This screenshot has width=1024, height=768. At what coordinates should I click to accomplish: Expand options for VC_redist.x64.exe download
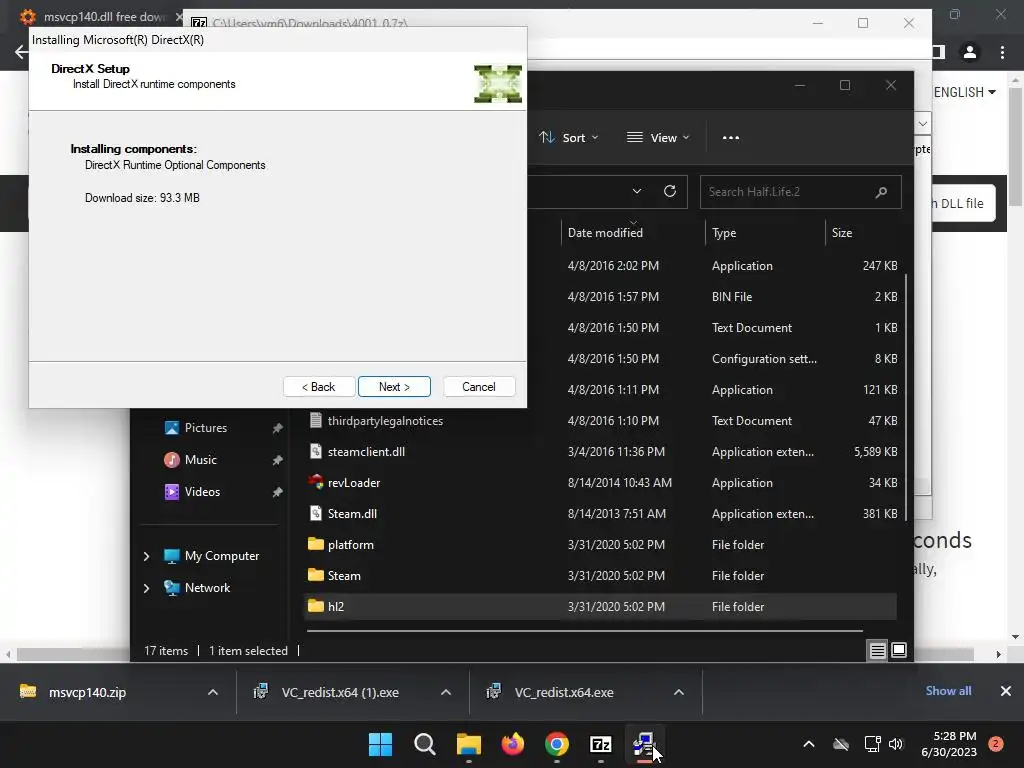679,692
